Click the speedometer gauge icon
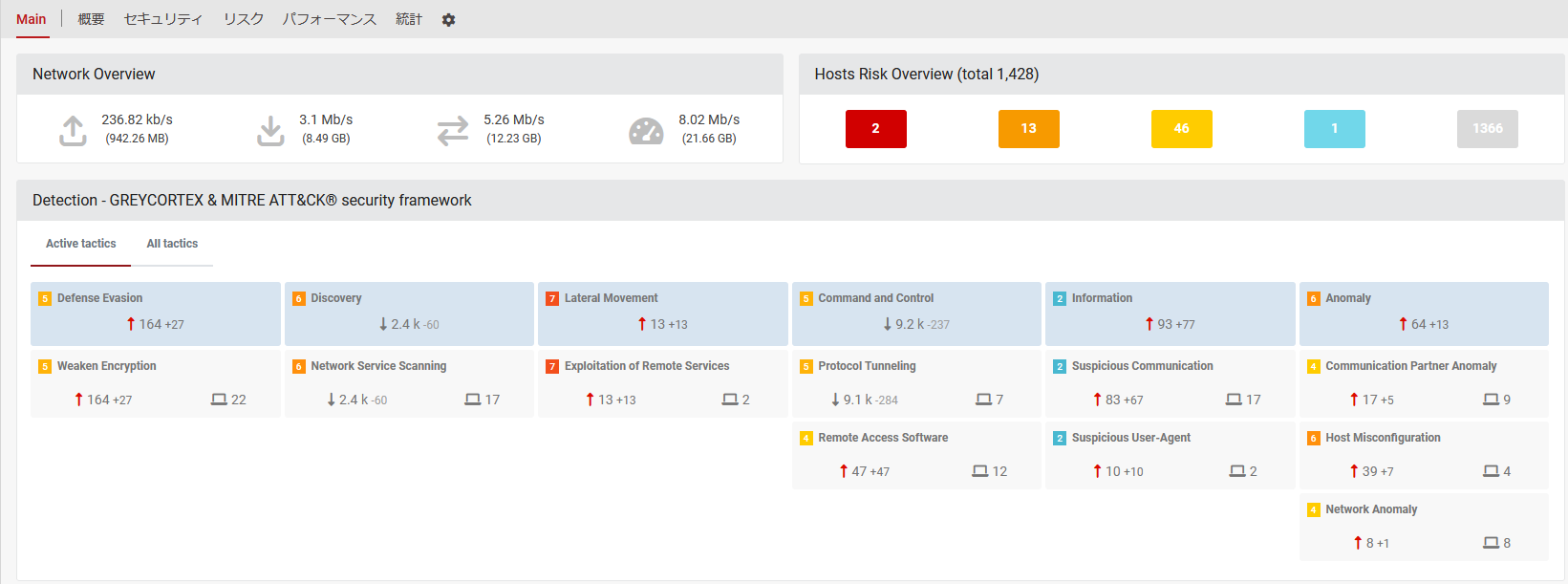Image resolution: width=1568 pixels, height=584 pixels. [x=646, y=131]
